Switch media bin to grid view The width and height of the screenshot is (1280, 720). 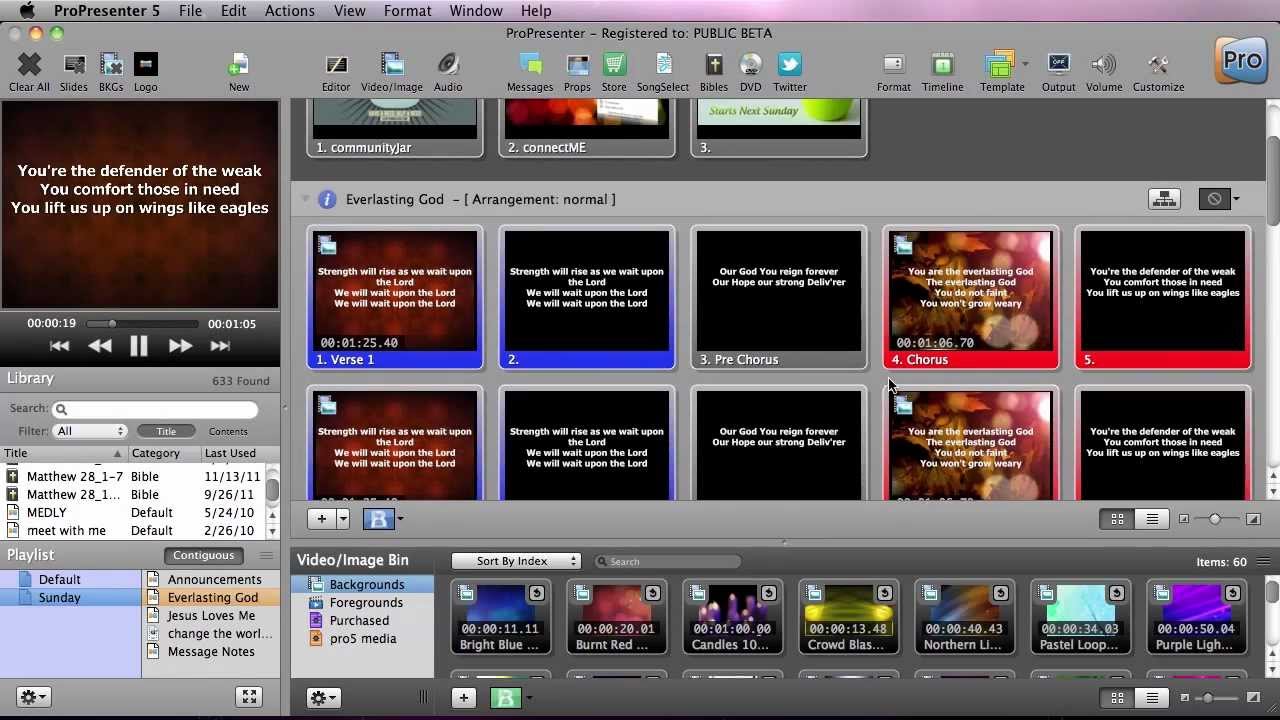pos(1117,698)
